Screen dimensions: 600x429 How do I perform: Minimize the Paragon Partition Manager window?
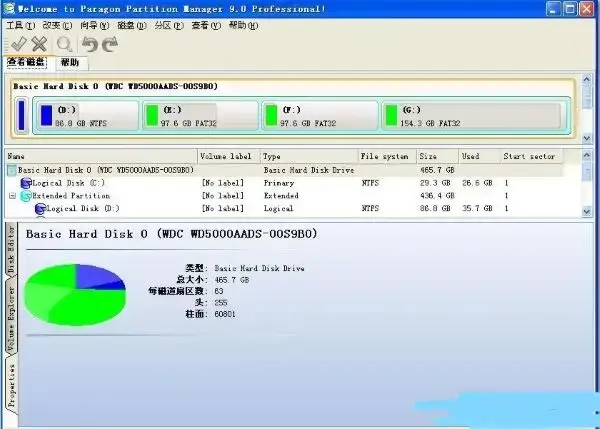pos(553,9)
